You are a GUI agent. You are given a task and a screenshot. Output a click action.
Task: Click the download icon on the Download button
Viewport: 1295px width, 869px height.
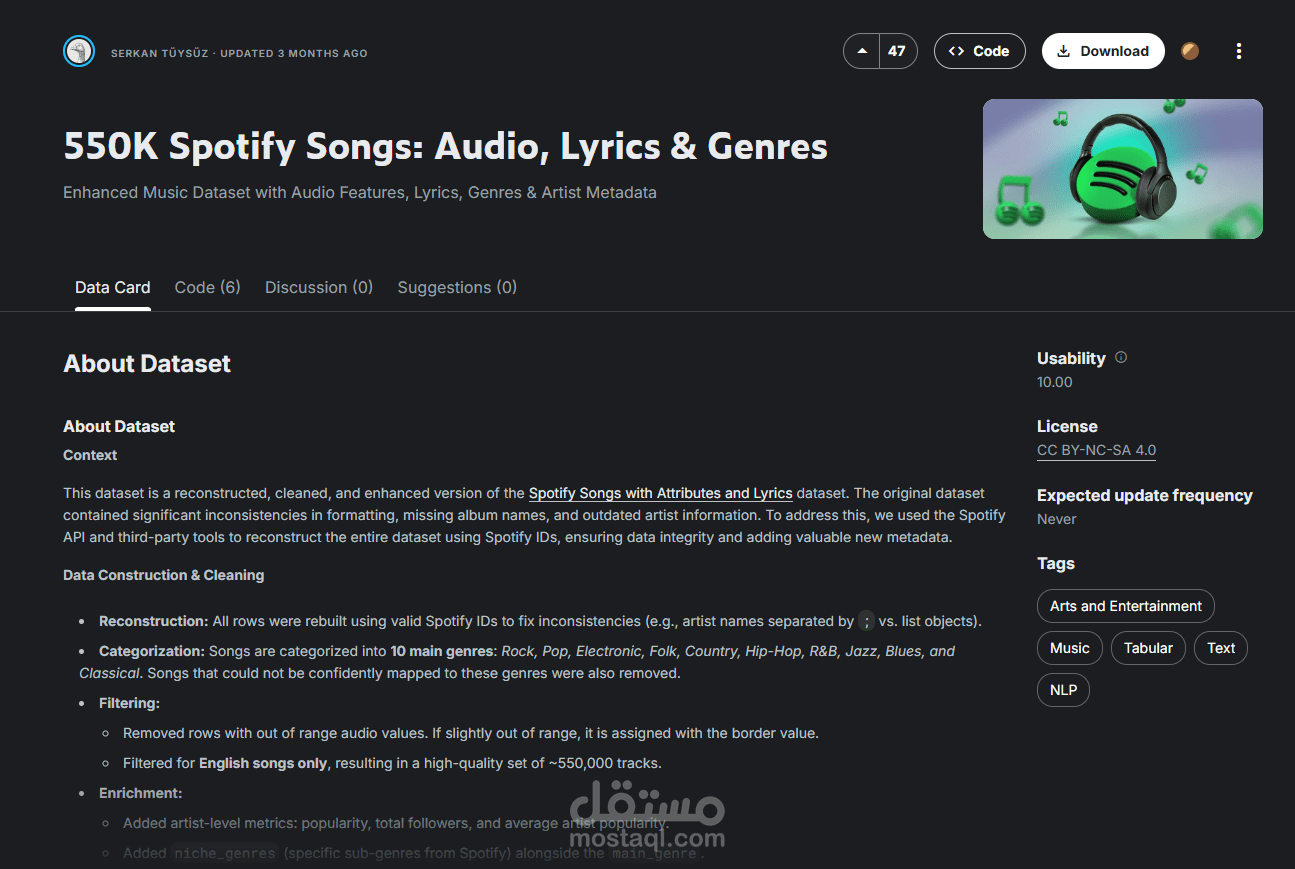[1063, 50]
